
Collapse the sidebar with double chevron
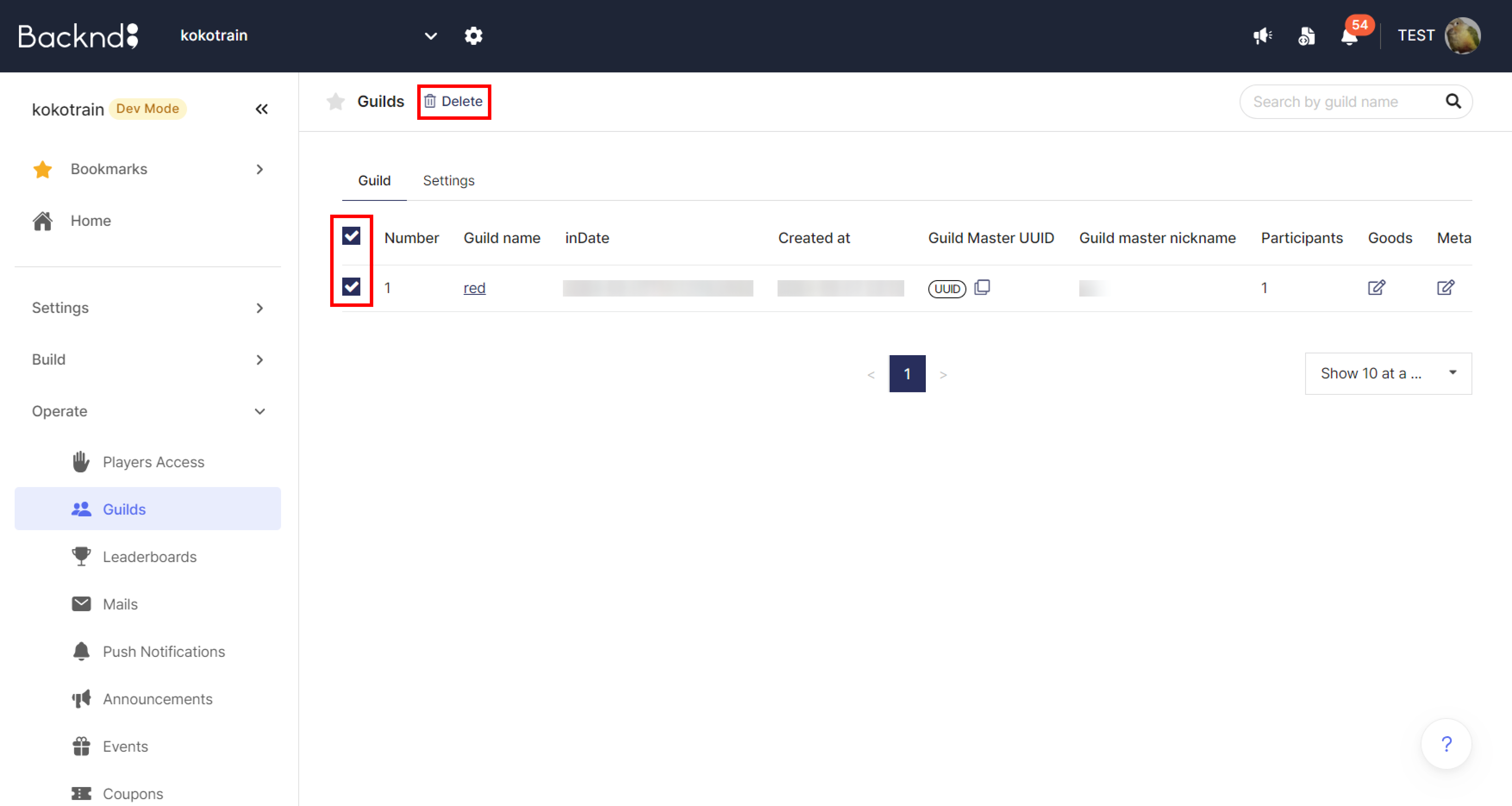coord(262,109)
